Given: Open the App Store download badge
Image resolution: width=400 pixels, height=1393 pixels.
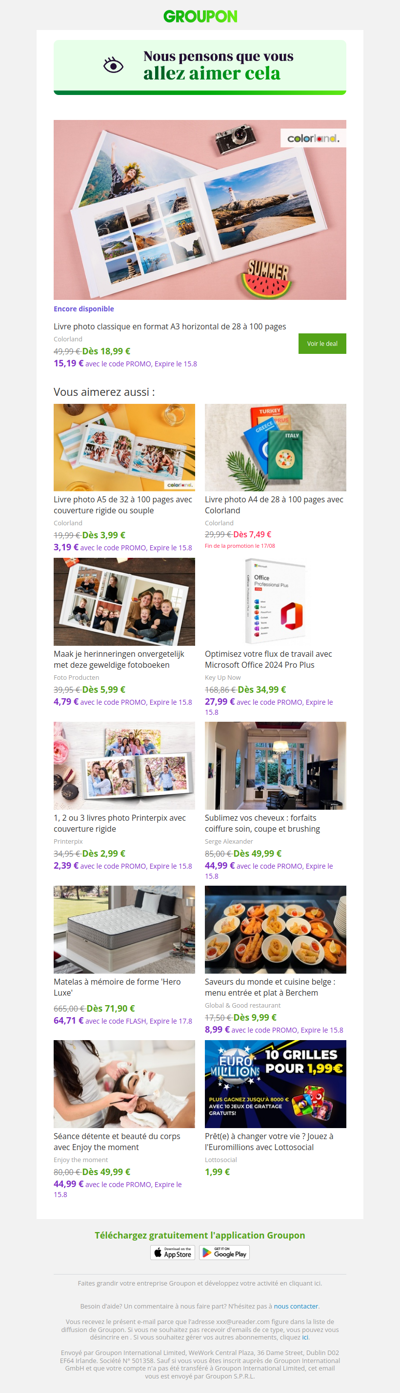Looking at the screenshot, I should [173, 1252].
